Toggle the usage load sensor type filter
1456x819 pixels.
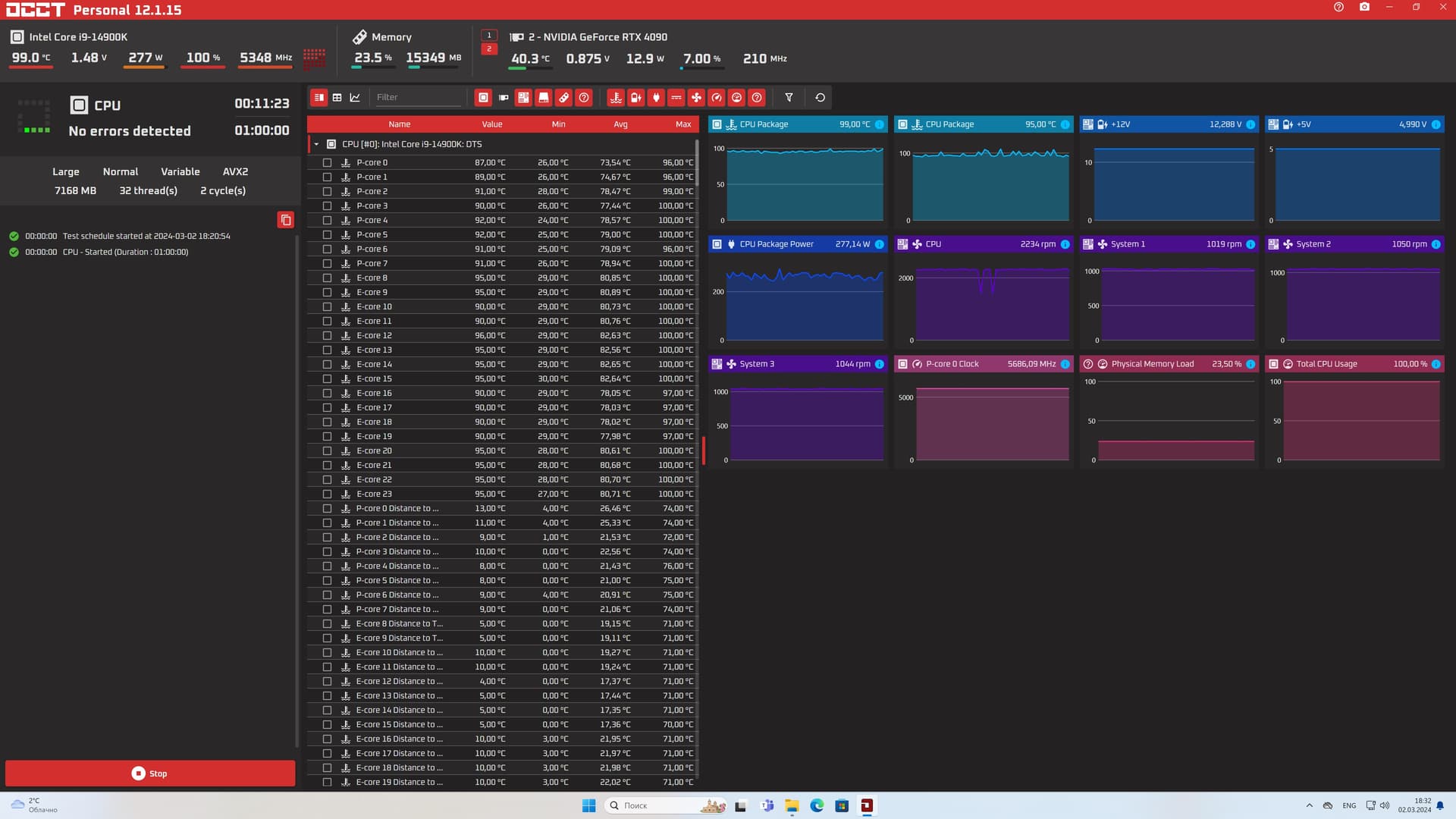click(736, 97)
